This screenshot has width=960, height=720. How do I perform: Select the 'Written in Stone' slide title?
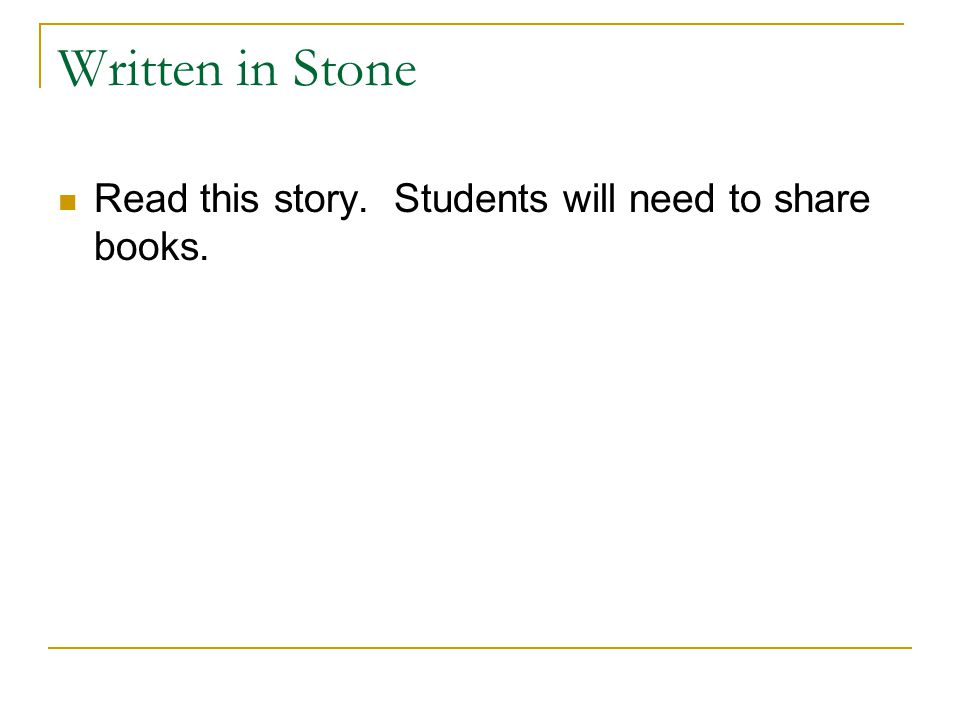coord(237,69)
